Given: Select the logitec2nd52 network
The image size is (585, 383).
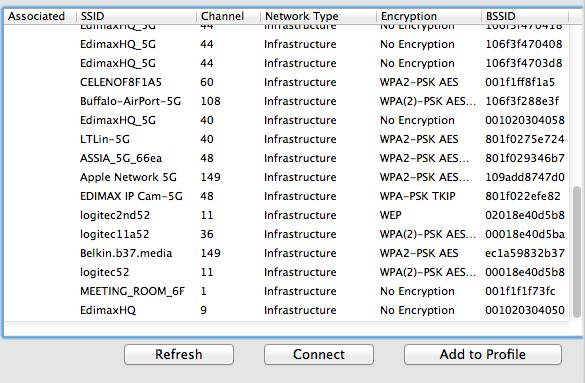Looking at the screenshot, I should pyautogui.click(x=287, y=215).
